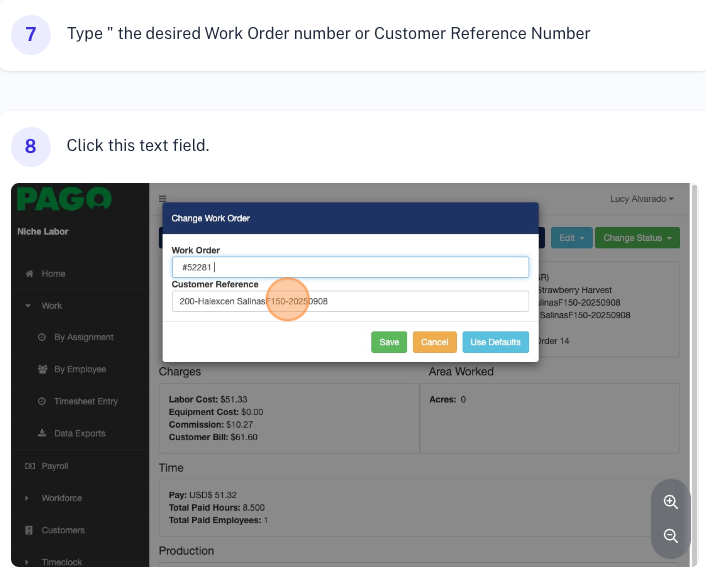This screenshot has height=578, width=705.
Task: Open By Assignment in sidebar
Action: click(83, 338)
